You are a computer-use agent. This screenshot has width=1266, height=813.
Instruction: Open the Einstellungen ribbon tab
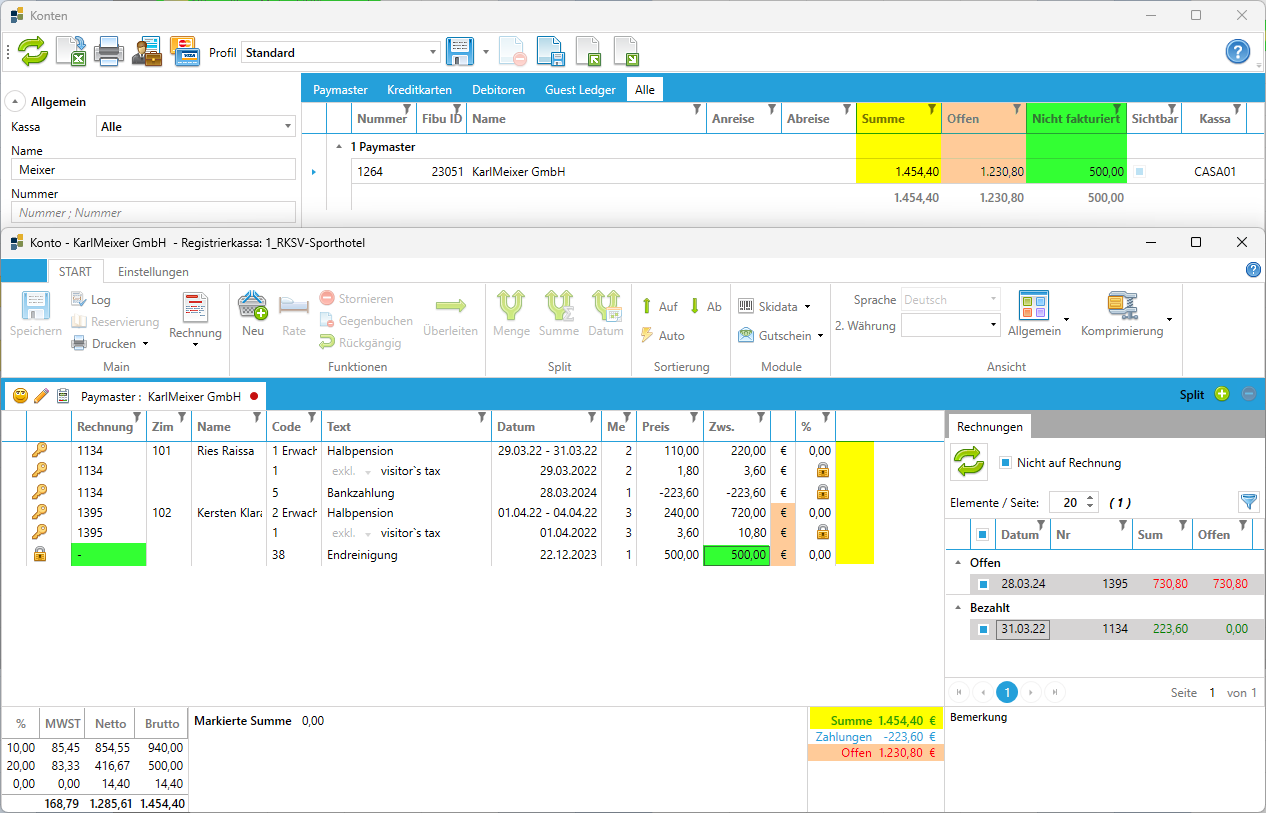click(x=153, y=272)
